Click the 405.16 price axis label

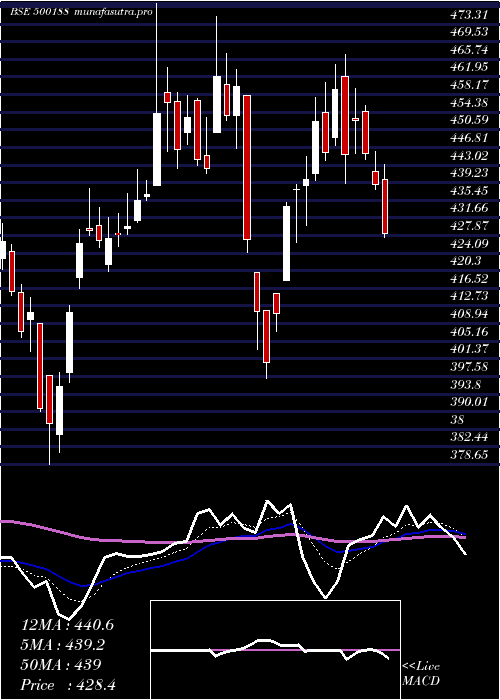click(467, 332)
